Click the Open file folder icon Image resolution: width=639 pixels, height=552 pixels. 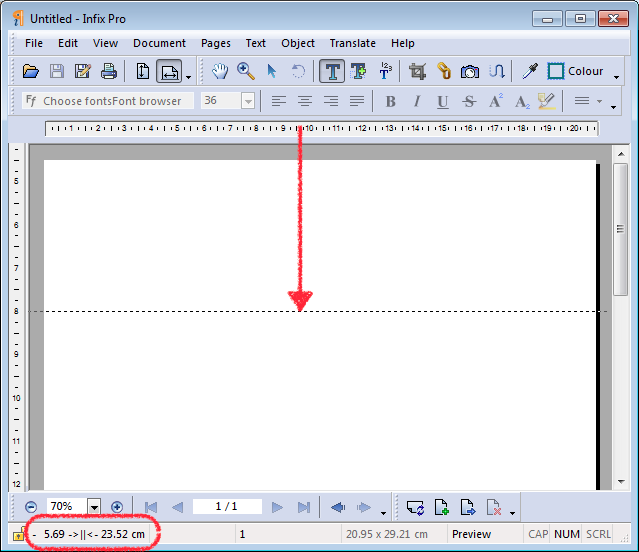click(x=31, y=71)
